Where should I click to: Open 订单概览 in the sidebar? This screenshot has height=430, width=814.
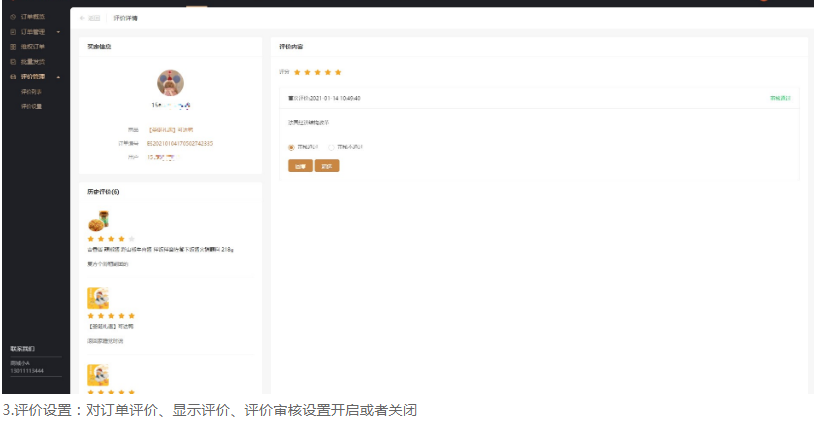click(x=32, y=17)
